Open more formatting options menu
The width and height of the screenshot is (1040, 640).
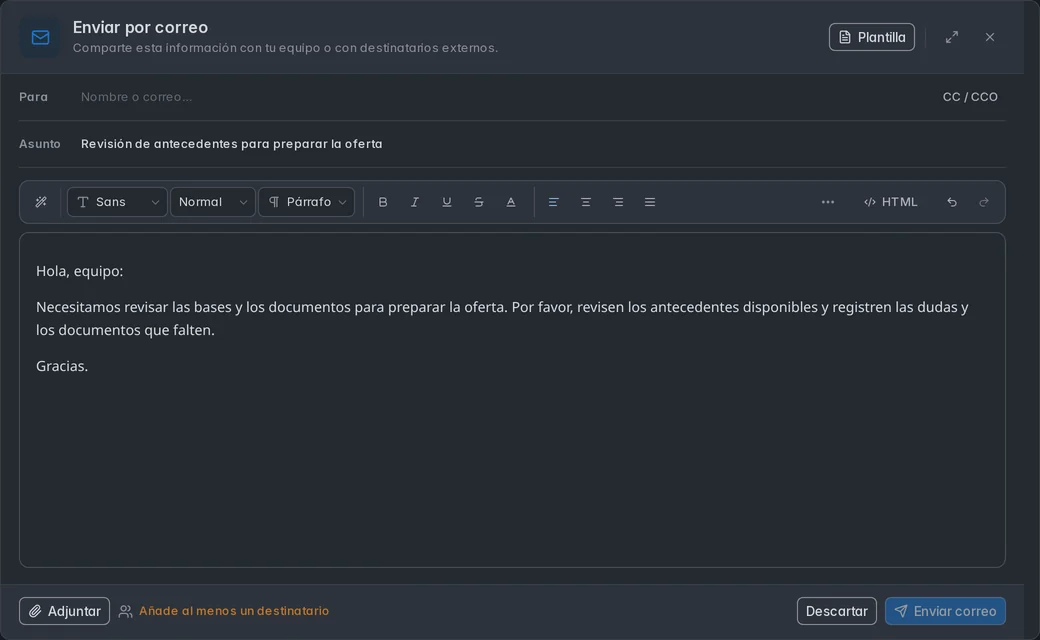coord(828,202)
